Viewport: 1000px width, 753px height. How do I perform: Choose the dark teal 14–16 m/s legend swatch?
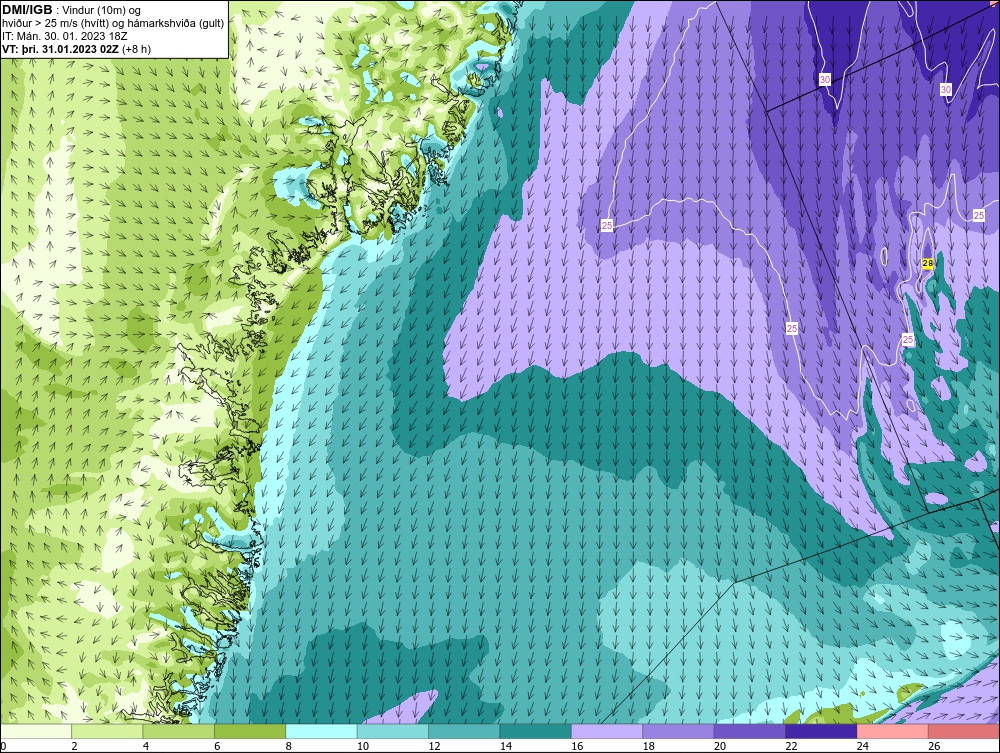(536, 731)
